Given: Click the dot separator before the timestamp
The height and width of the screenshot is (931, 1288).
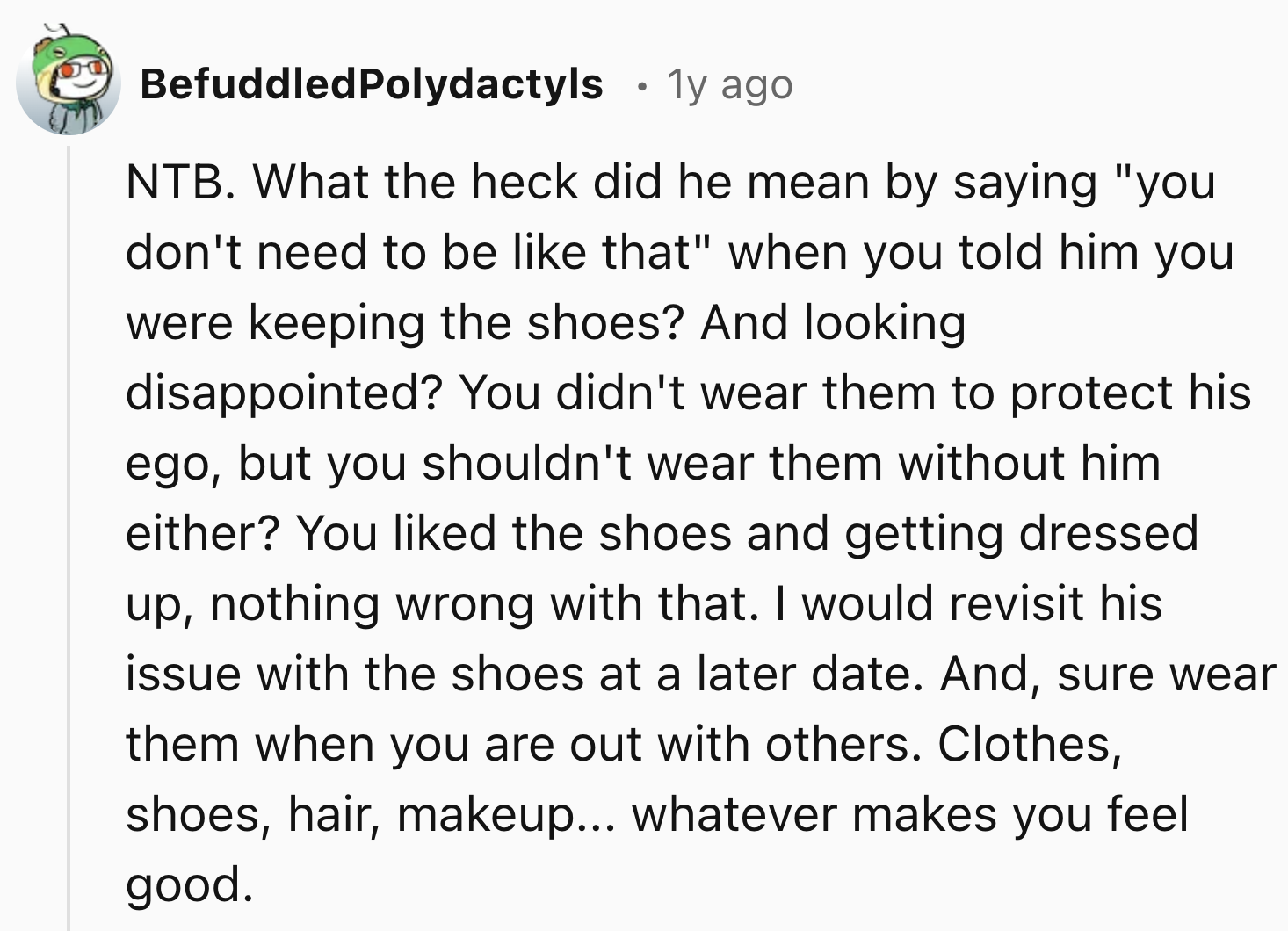Looking at the screenshot, I should [643, 86].
